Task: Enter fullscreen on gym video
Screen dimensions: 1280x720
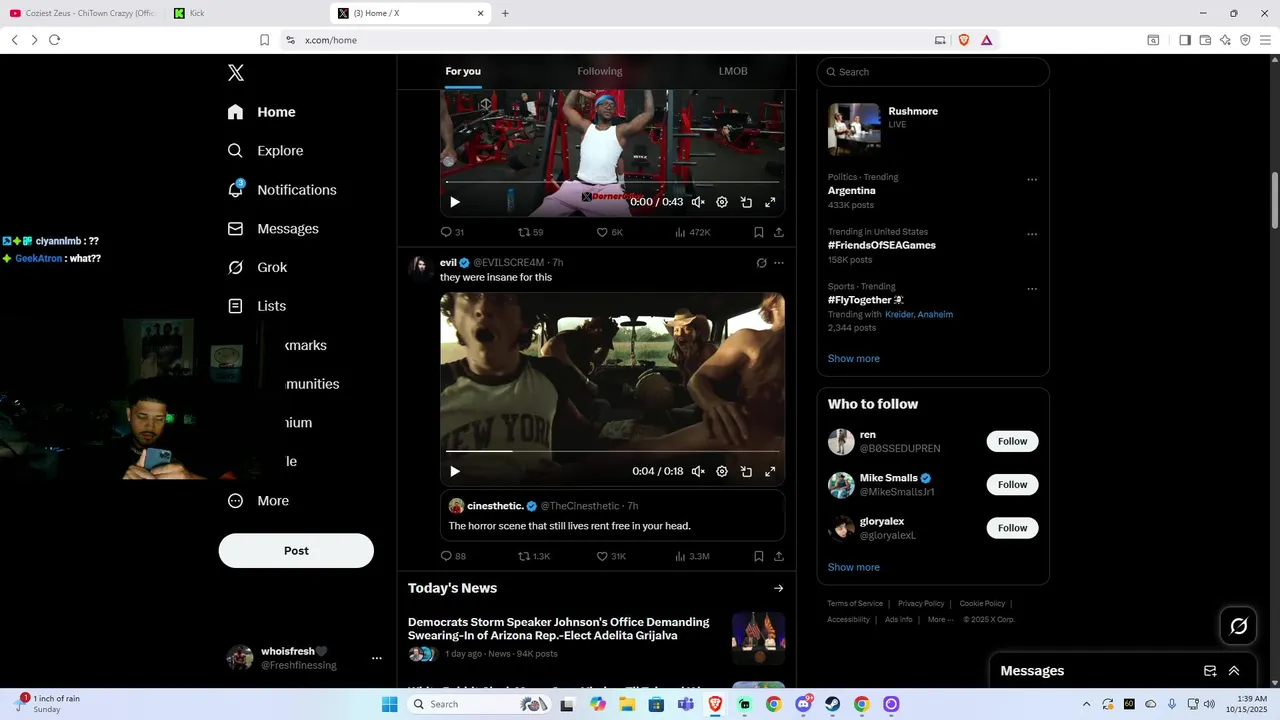Action: click(770, 202)
